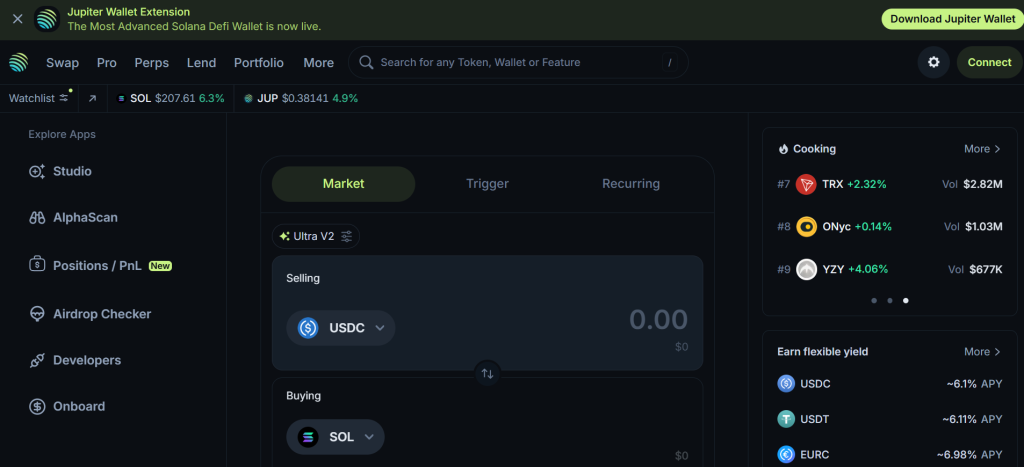Screen dimensions: 1024x467
Task: Open AlphaScan binoculars app
Action: (x=85, y=217)
